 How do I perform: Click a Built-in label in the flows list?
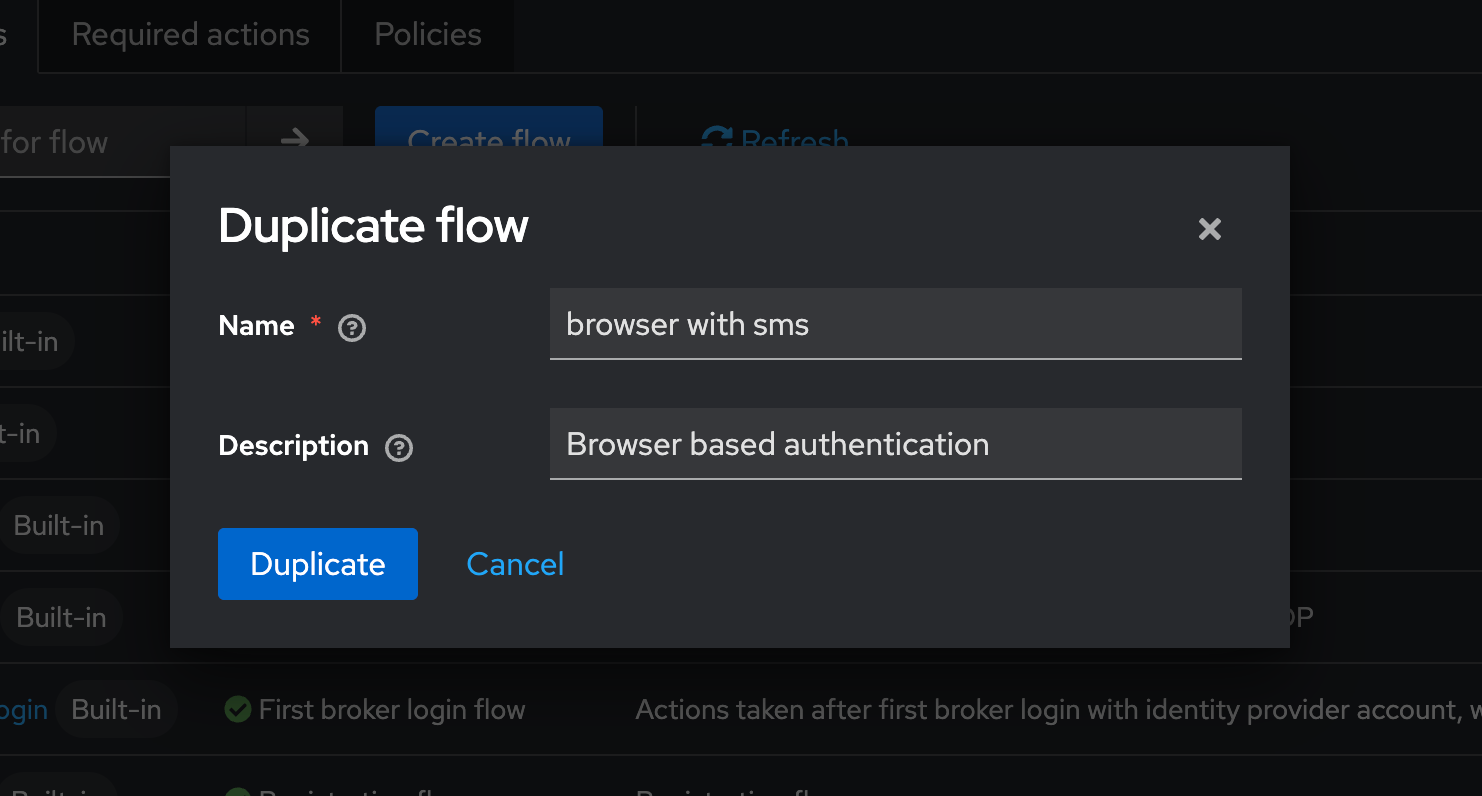(x=59, y=525)
